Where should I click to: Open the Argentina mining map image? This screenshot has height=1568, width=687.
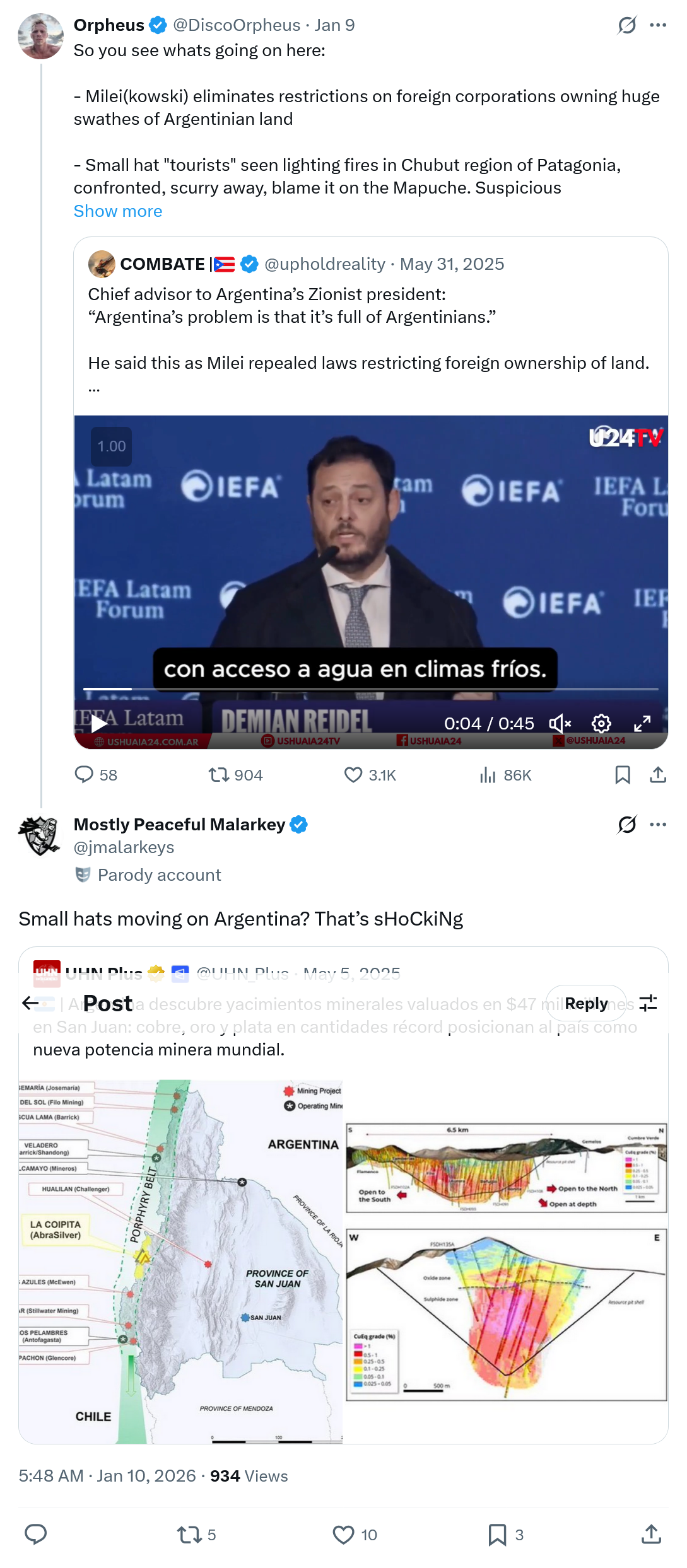click(180, 1262)
